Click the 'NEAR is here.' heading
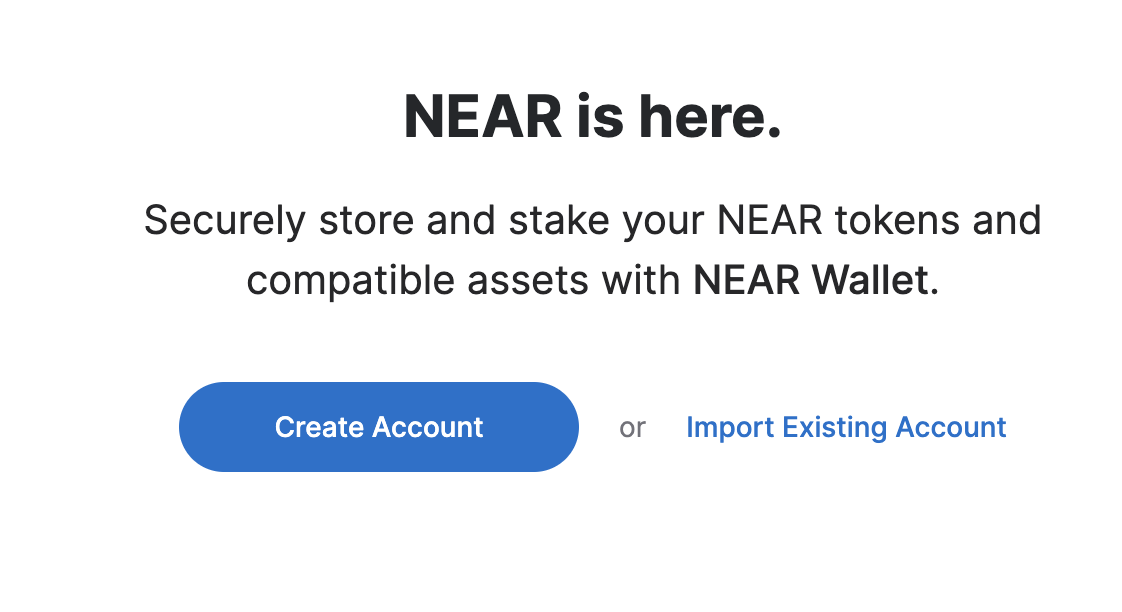Image resolution: width=1122 pixels, height=612 pixels. point(592,117)
